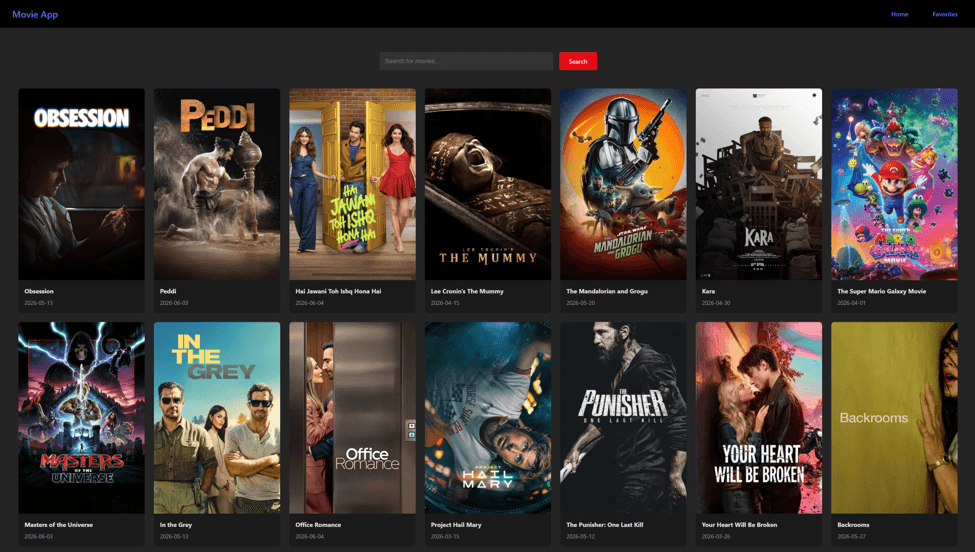The height and width of the screenshot is (552, 975).
Task: Click 'The Super Mario Galaxy Movie' title
Action: click(x=882, y=291)
